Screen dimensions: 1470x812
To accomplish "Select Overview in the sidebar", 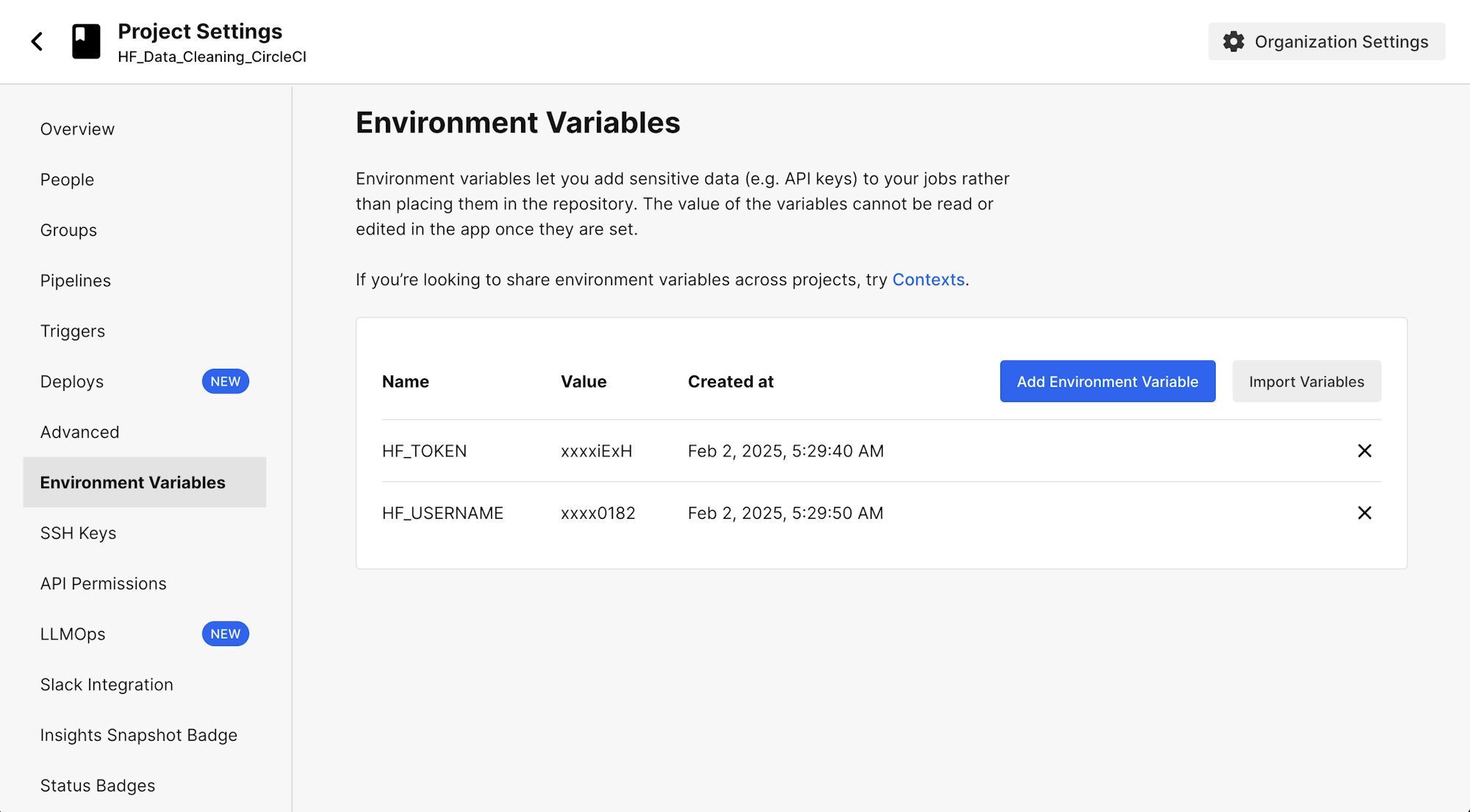I will coord(76,129).
